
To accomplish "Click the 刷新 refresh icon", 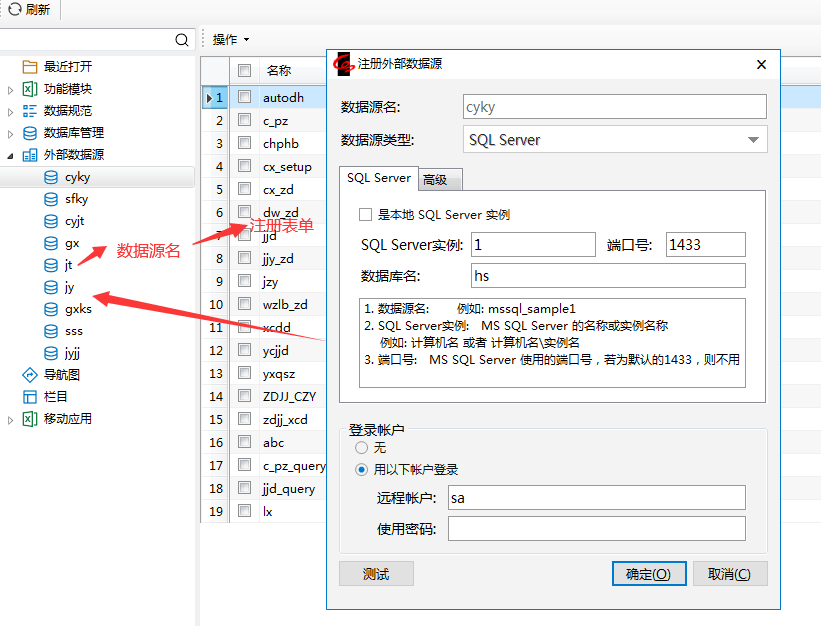I will [15, 9].
